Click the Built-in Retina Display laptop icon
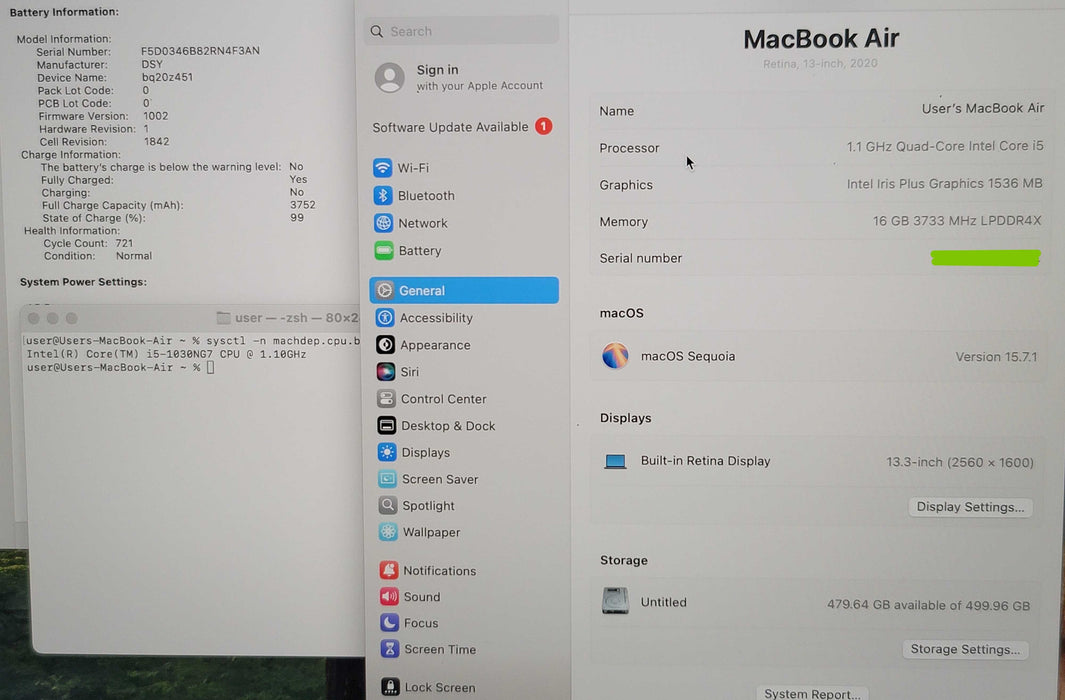 click(615, 462)
